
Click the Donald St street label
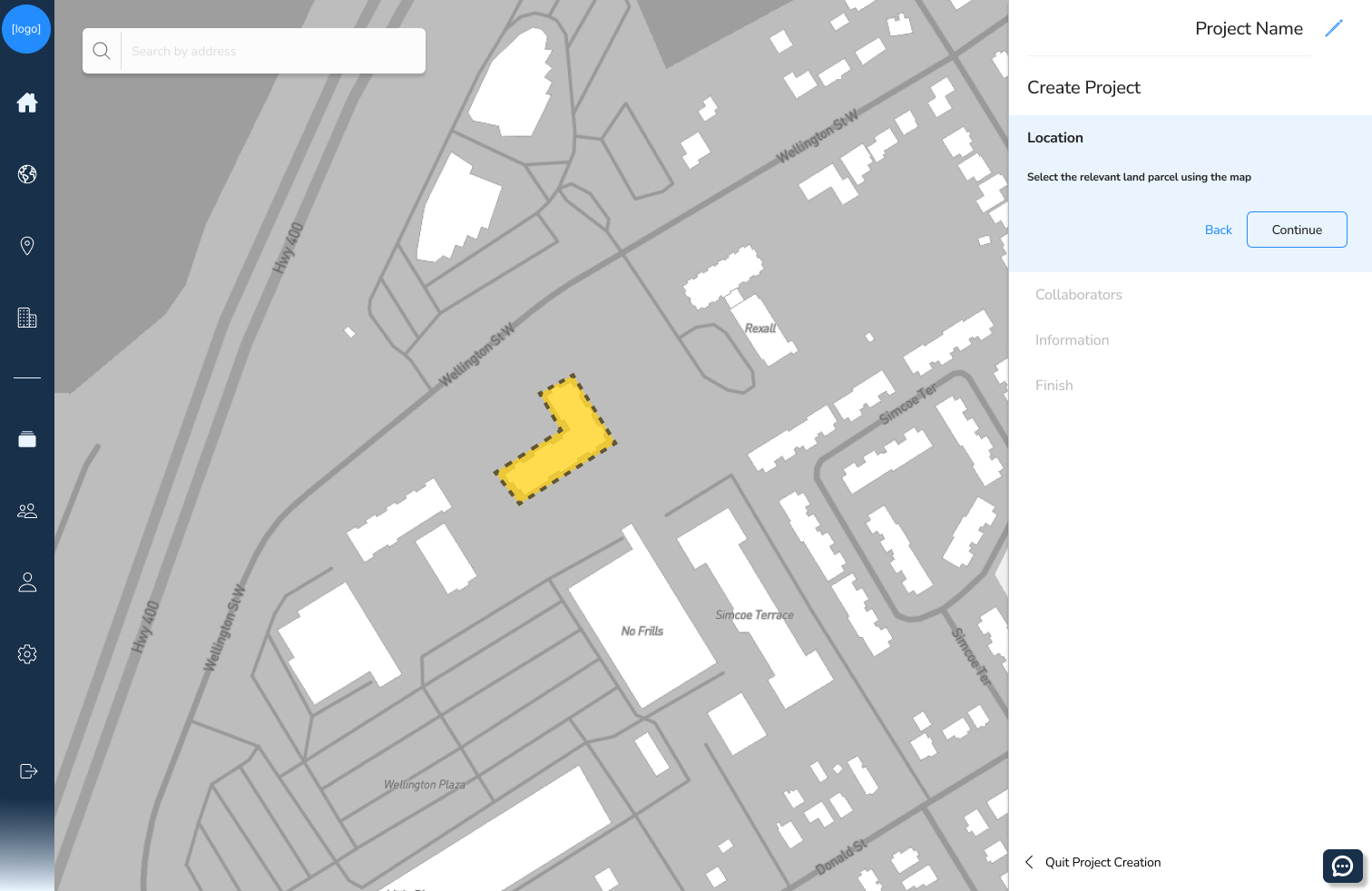[841, 857]
